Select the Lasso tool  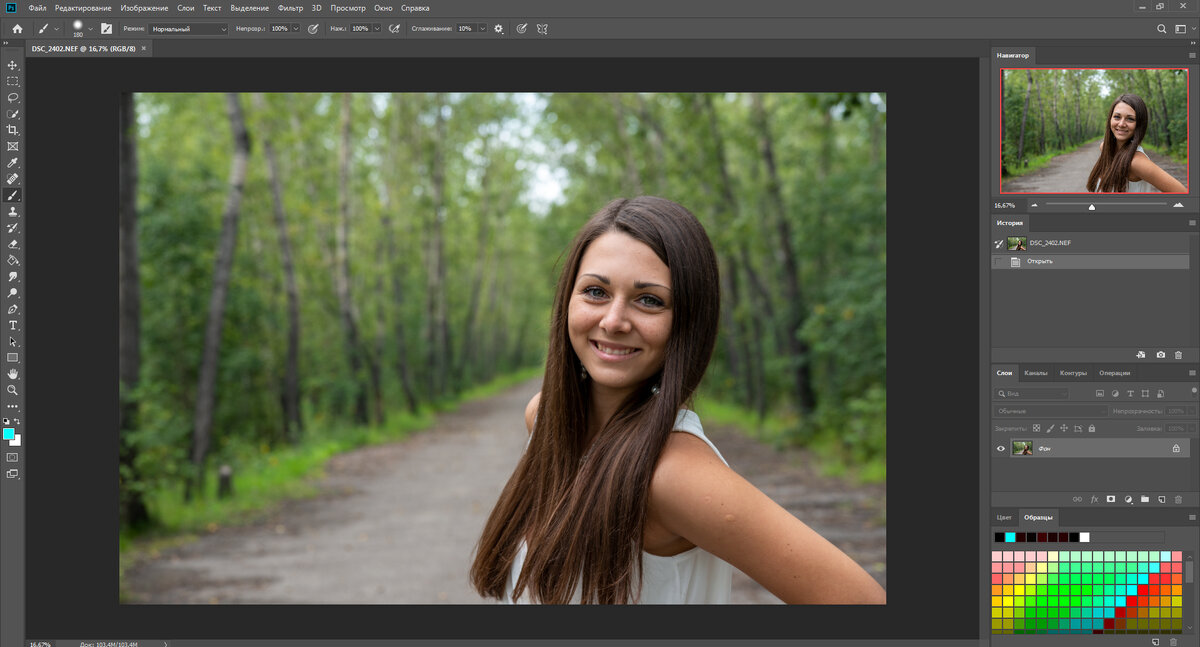point(13,98)
